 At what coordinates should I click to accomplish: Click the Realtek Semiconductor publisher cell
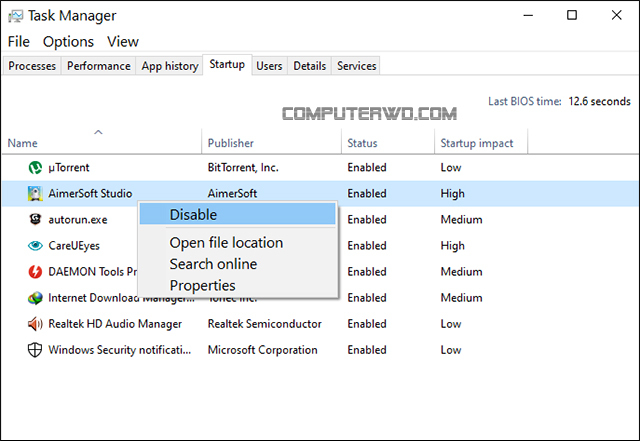(264, 324)
